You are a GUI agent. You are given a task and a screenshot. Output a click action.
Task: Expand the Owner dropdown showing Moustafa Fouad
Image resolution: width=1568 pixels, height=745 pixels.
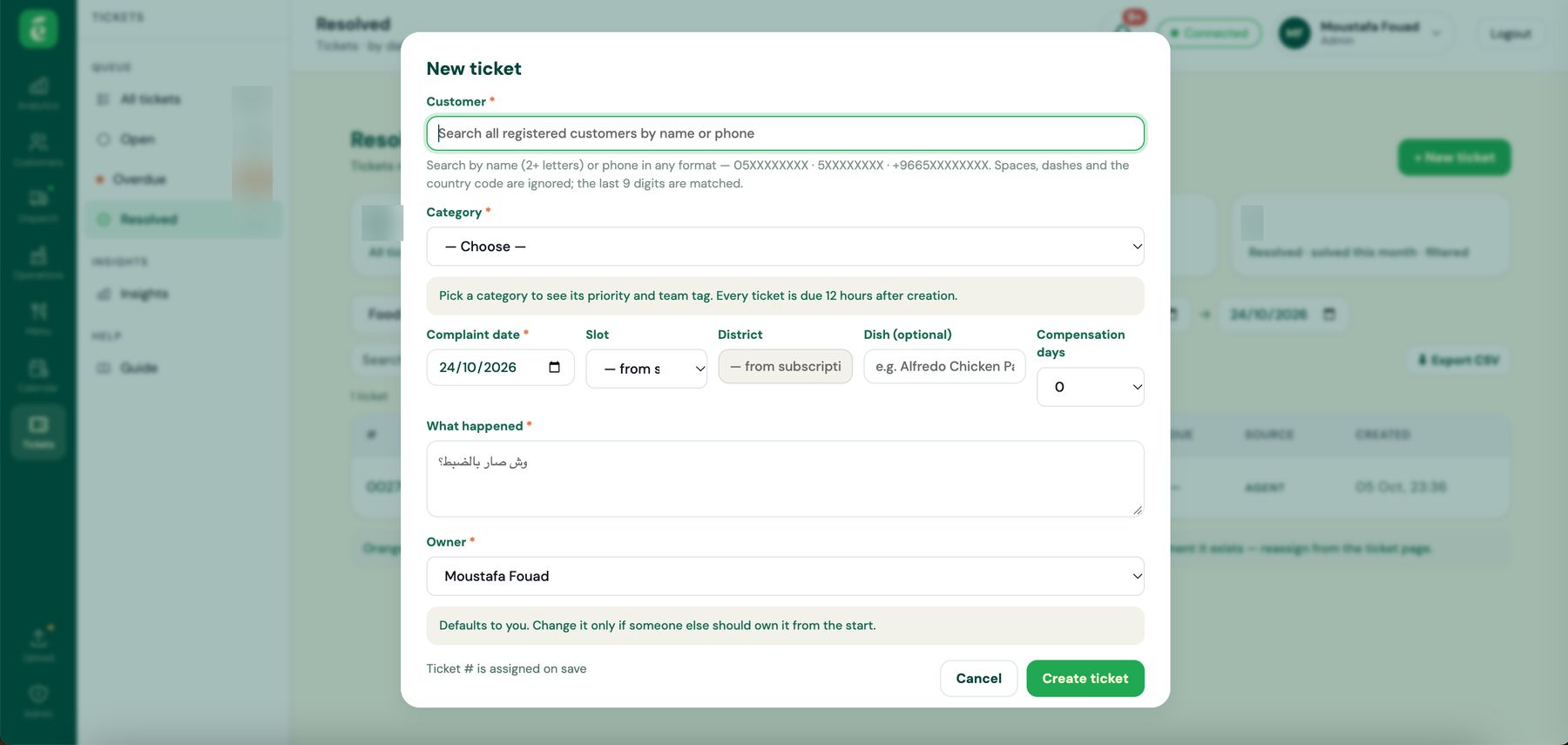coord(785,576)
